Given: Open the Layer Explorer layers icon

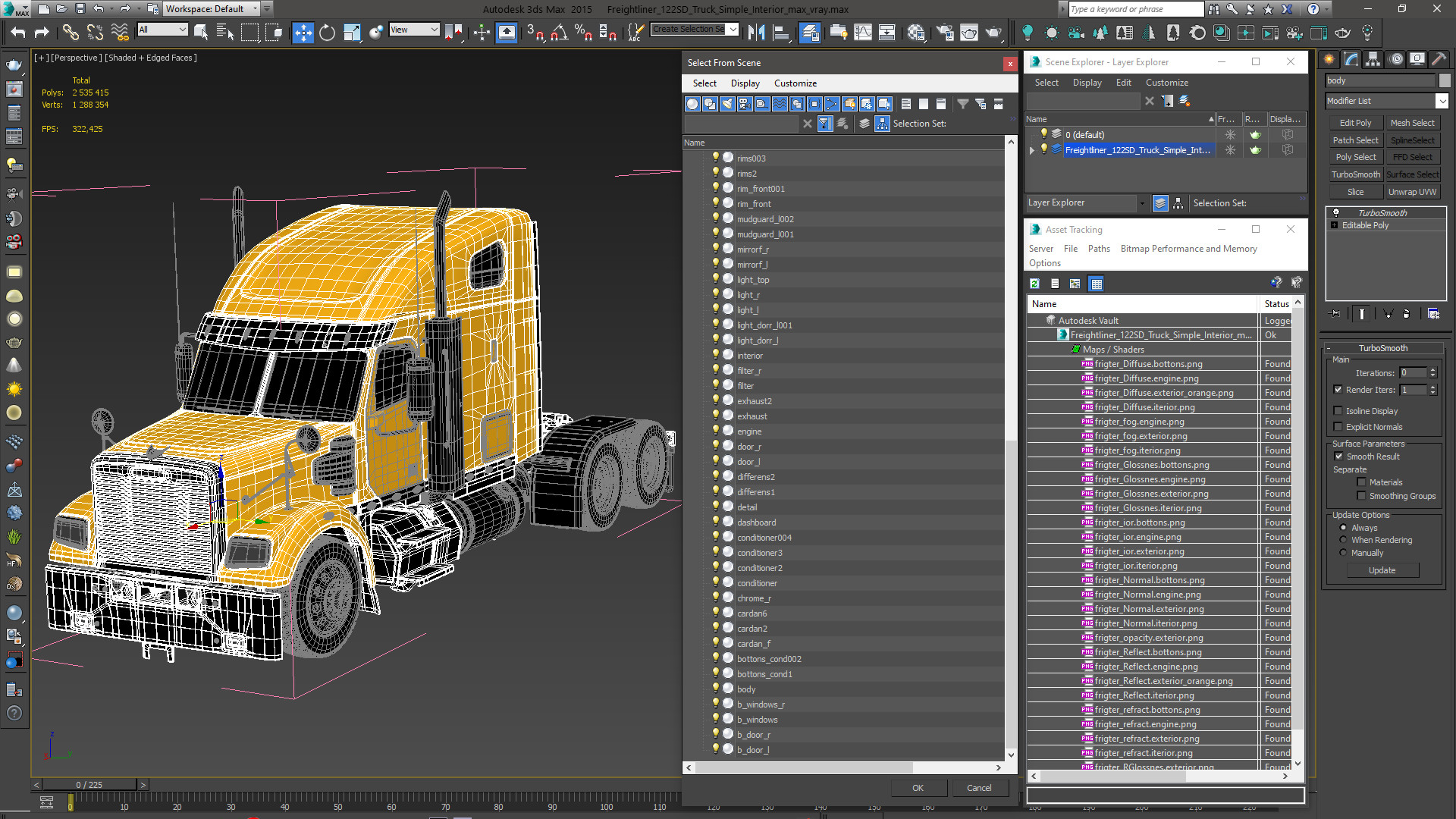Looking at the screenshot, I should click(1160, 203).
